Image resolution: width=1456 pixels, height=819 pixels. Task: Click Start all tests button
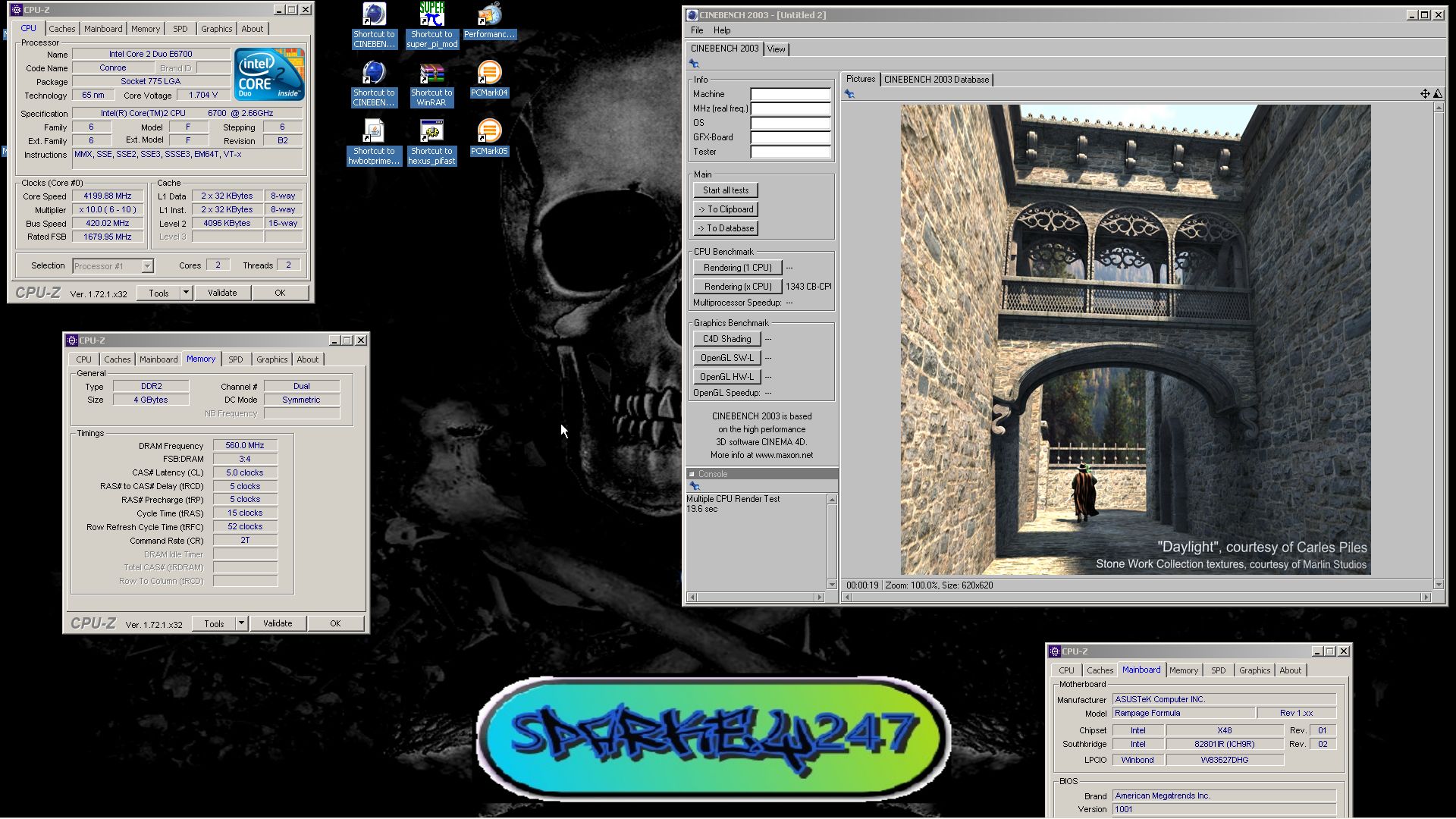pyautogui.click(x=726, y=190)
